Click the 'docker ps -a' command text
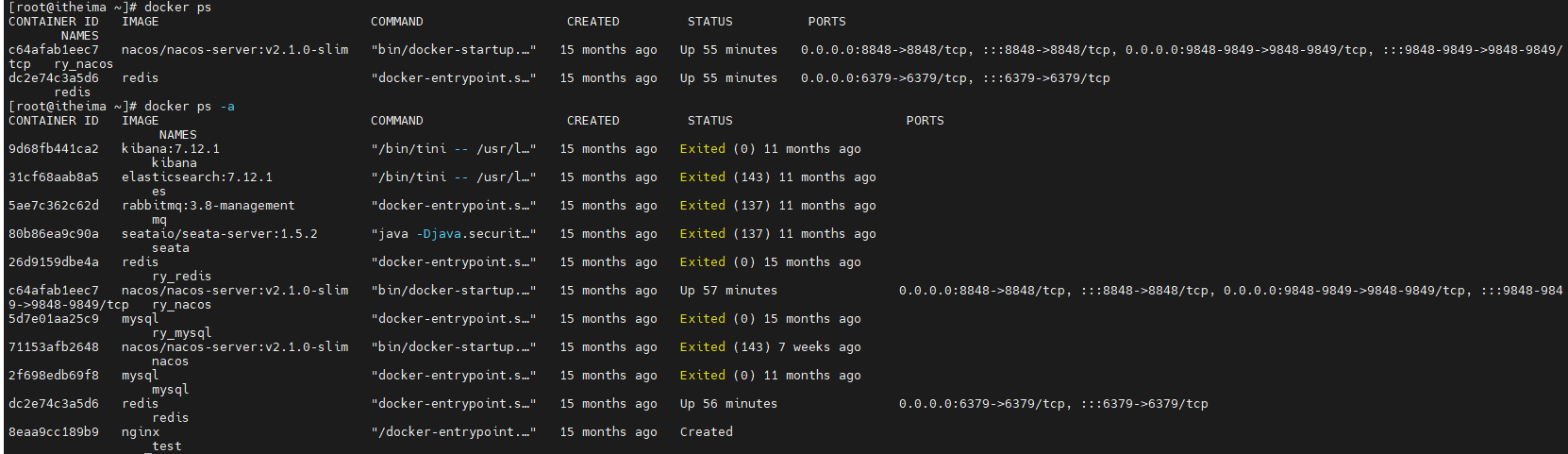 pos(189,107)
